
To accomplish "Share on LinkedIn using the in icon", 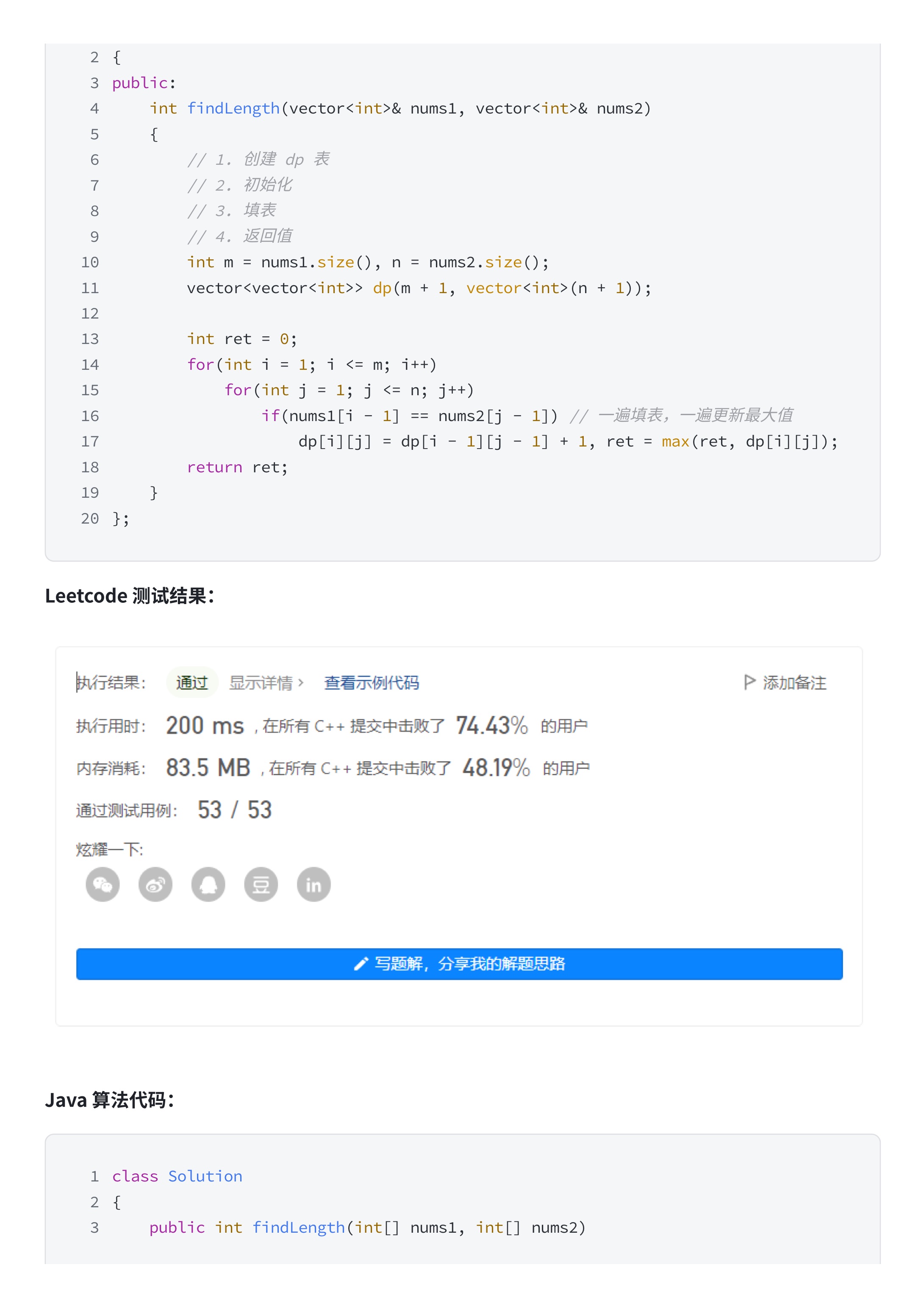I will click(x=314, y=885).
